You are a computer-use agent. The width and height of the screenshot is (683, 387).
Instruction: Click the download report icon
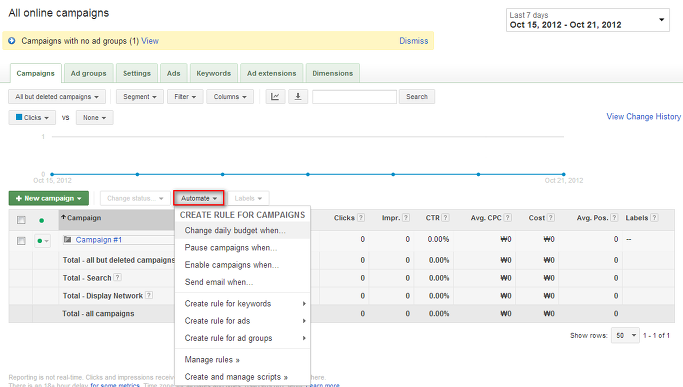coord(298,97)
